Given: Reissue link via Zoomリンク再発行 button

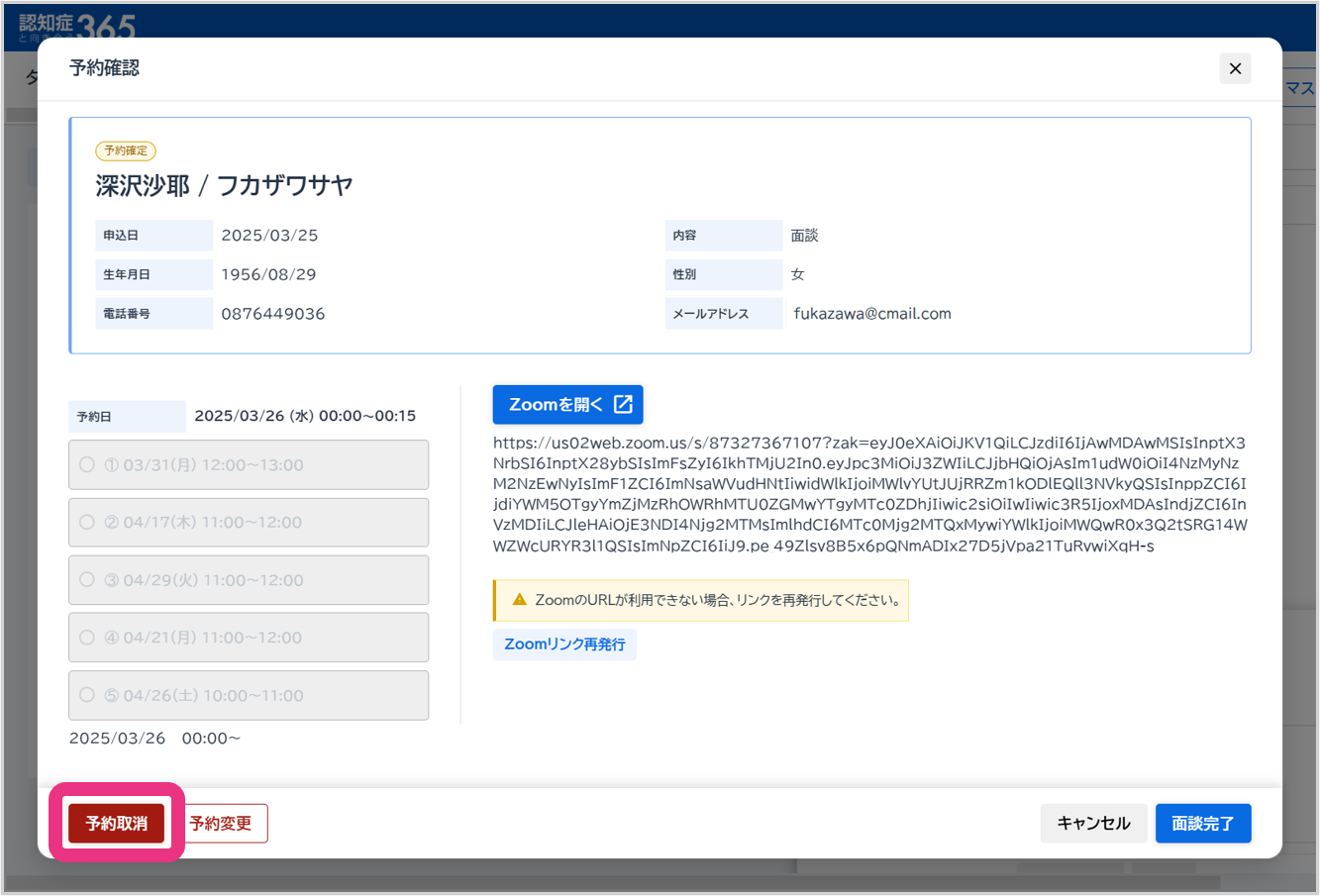Looking at the screenshot, I should click(x=564, y=645).
